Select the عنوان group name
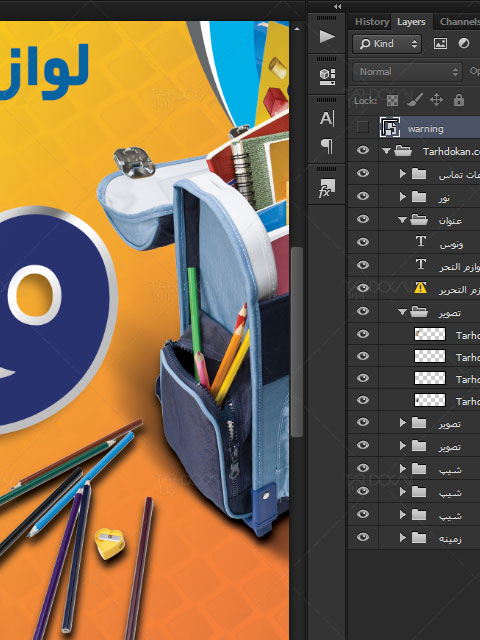This screenshot has height=640, width=480. (x=450, y=221)
